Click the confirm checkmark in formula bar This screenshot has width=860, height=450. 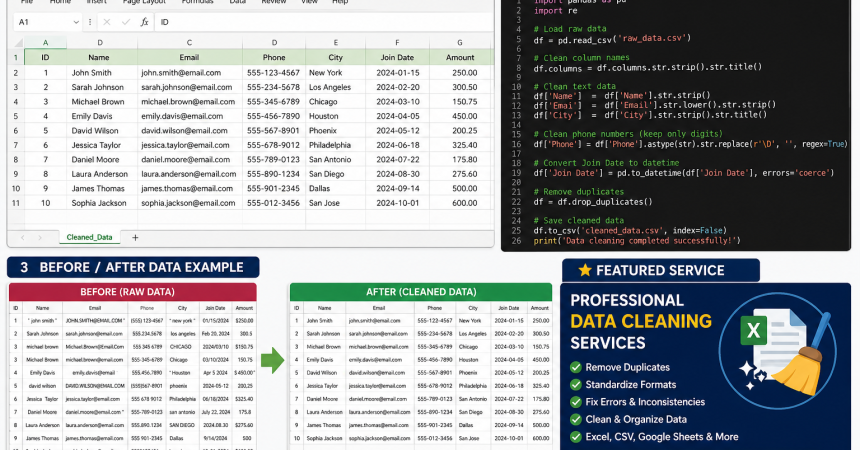click(128, 21)
